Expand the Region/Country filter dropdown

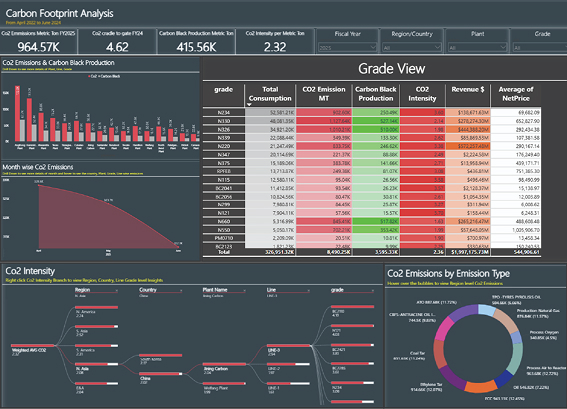412,47
